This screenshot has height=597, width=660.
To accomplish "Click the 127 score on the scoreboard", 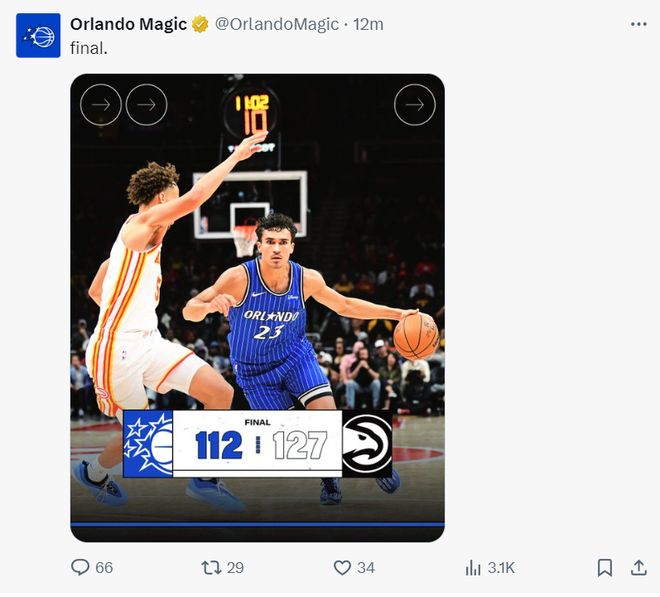I will click(x=300, y=445).
